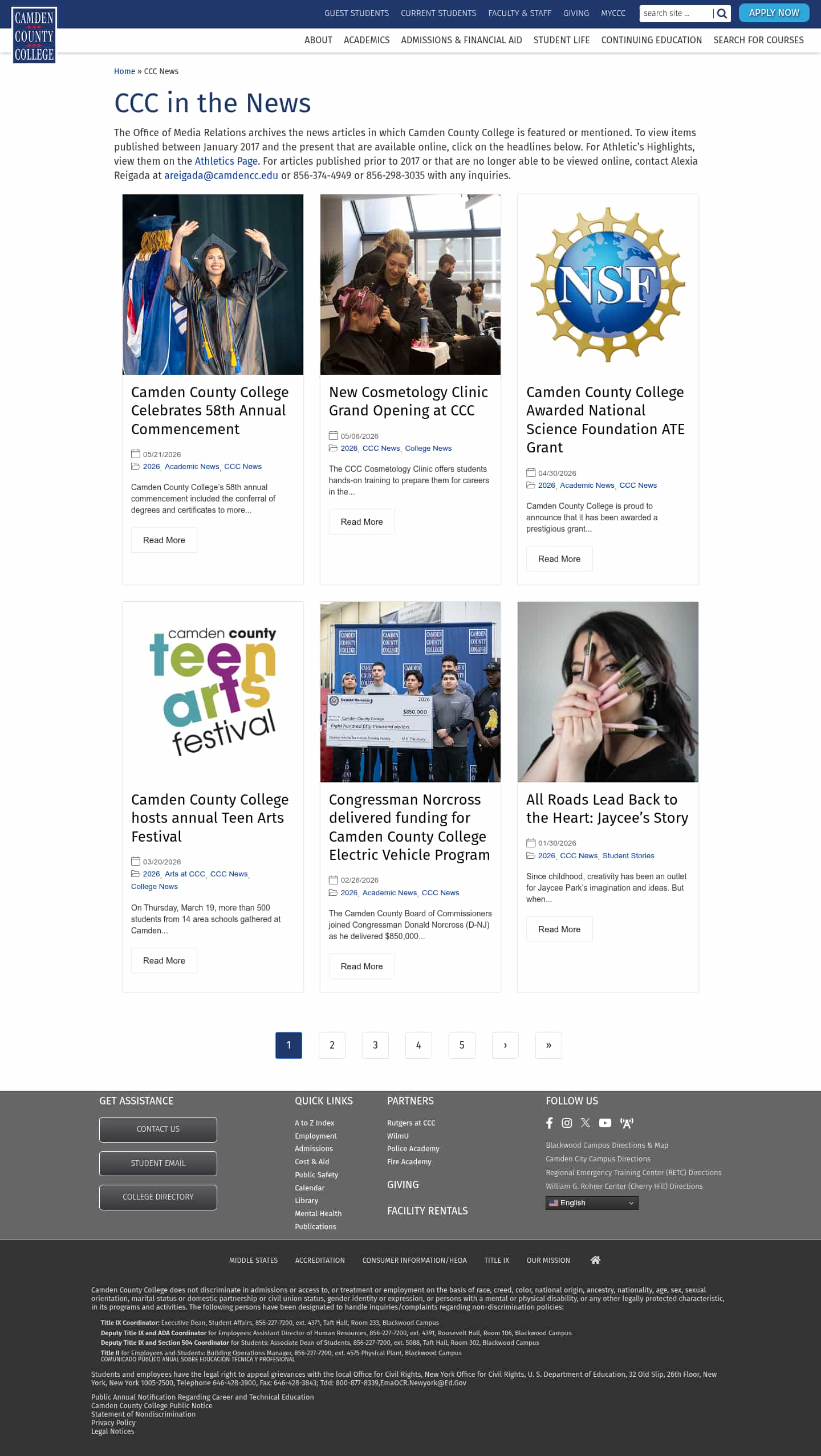Read More on the Norcross funding article
Image resolution: width=821 pixels, height=1456 pixels.
click(x=361, y=966)
